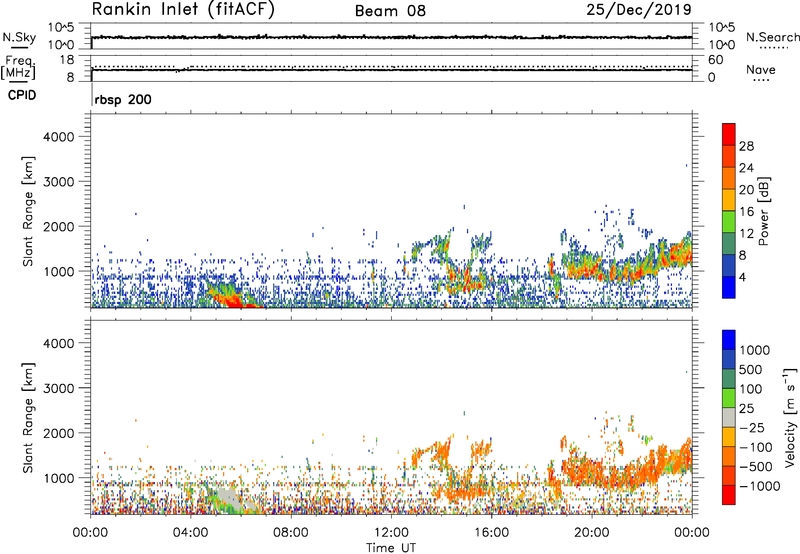This screenshot has width=800, height=554.
Task: Click the '60' Nave axis tick
Action: (716, 60)
